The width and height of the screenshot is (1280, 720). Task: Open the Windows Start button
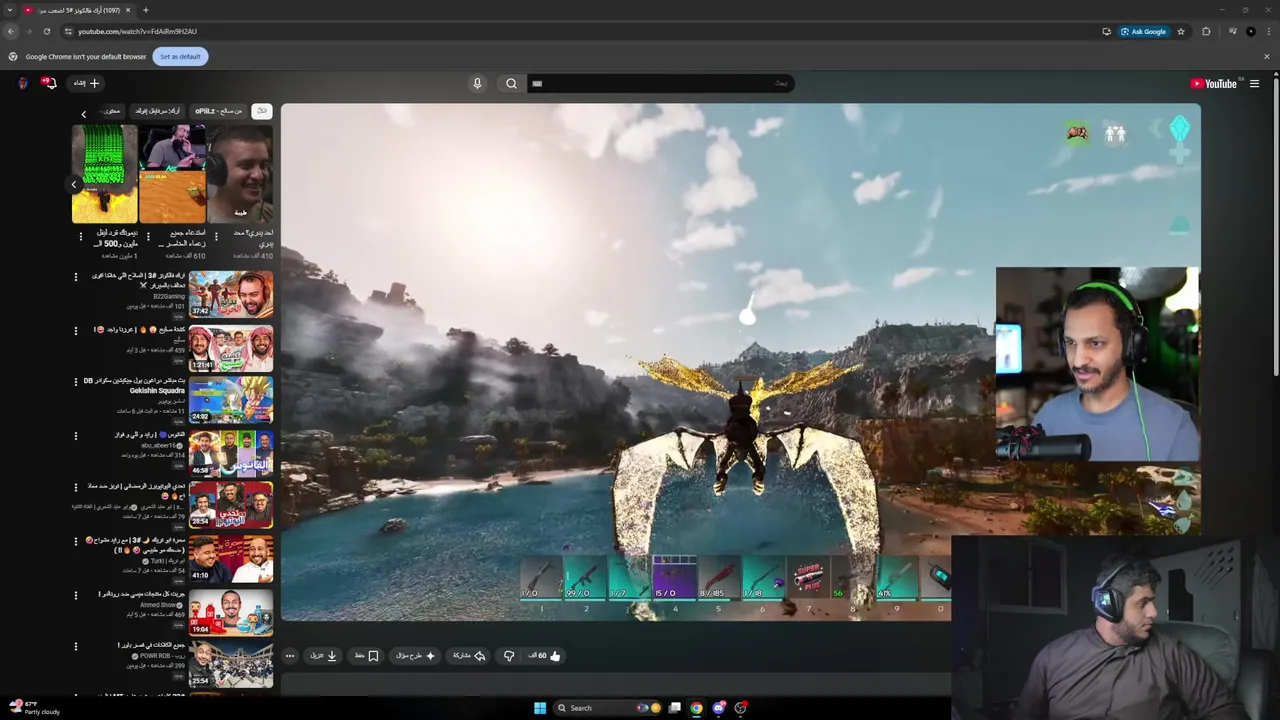coord(540,708)
